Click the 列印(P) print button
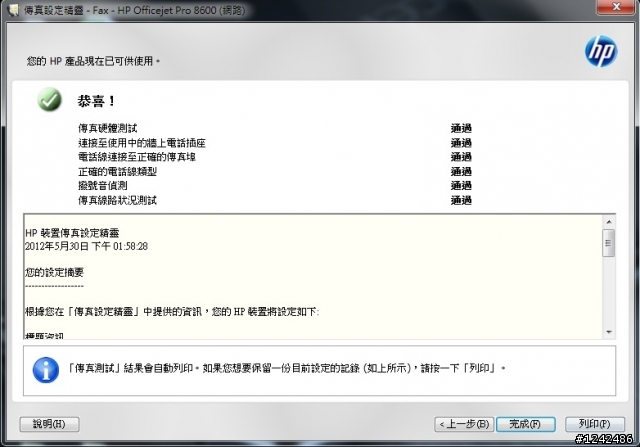Image resolution: width=640 pixels, height=447 pixels. (595, 424)
